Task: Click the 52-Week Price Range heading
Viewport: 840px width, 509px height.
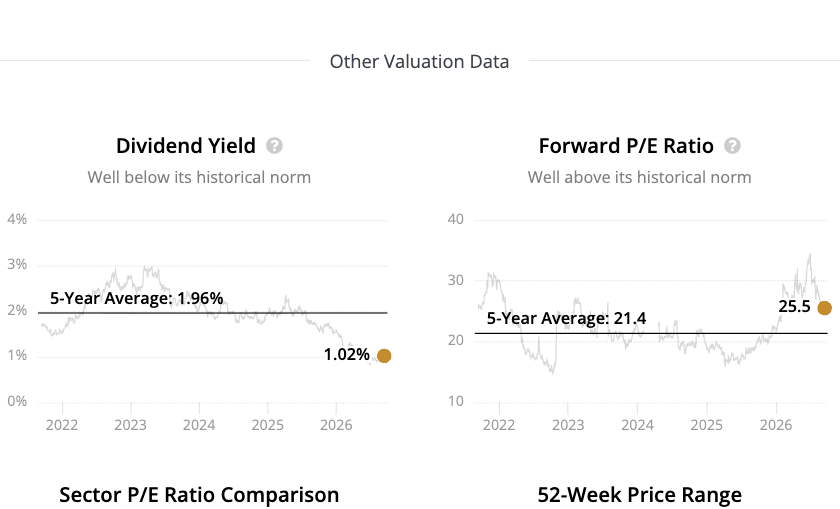Action: [640, 495]
